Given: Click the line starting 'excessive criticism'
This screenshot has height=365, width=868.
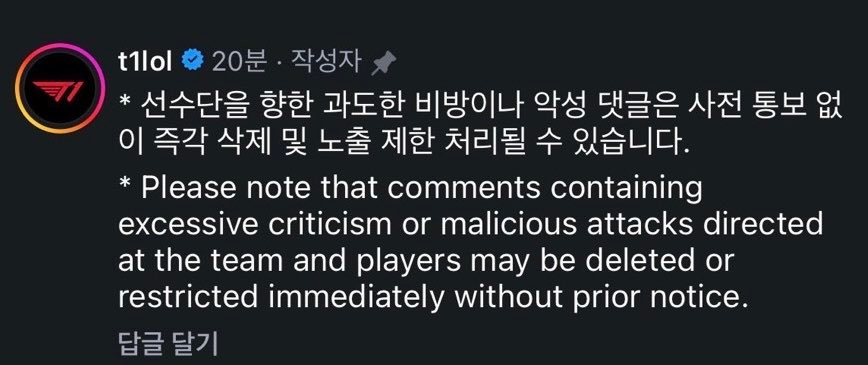Looking at the screenshot, I should pyautogui.click(x=471, y=226).
